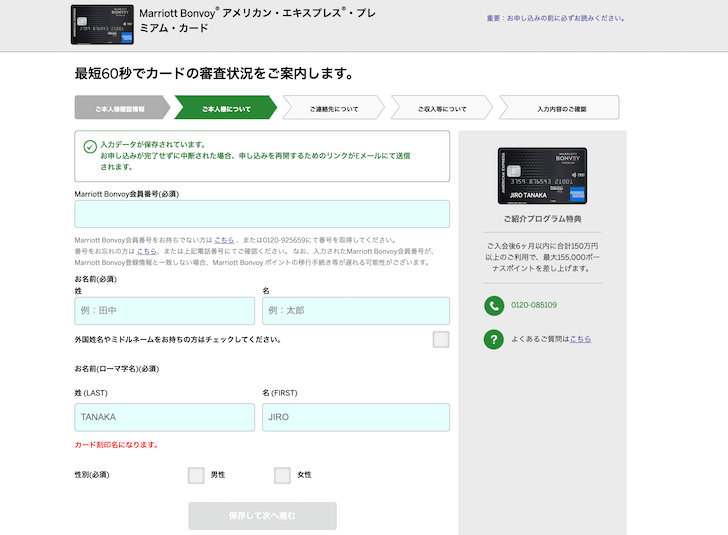Click the card image in the header
The height and width of the screenshot is (535, 728).
point(102,25)
